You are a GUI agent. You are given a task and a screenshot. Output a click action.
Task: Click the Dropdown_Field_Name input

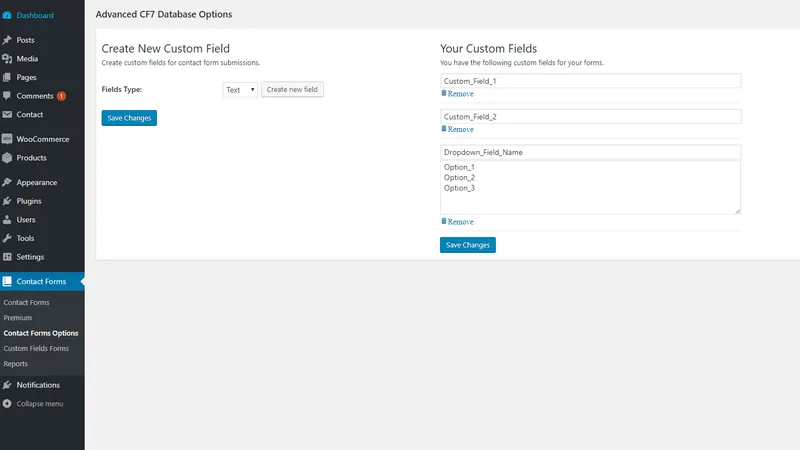pos(591,152)
